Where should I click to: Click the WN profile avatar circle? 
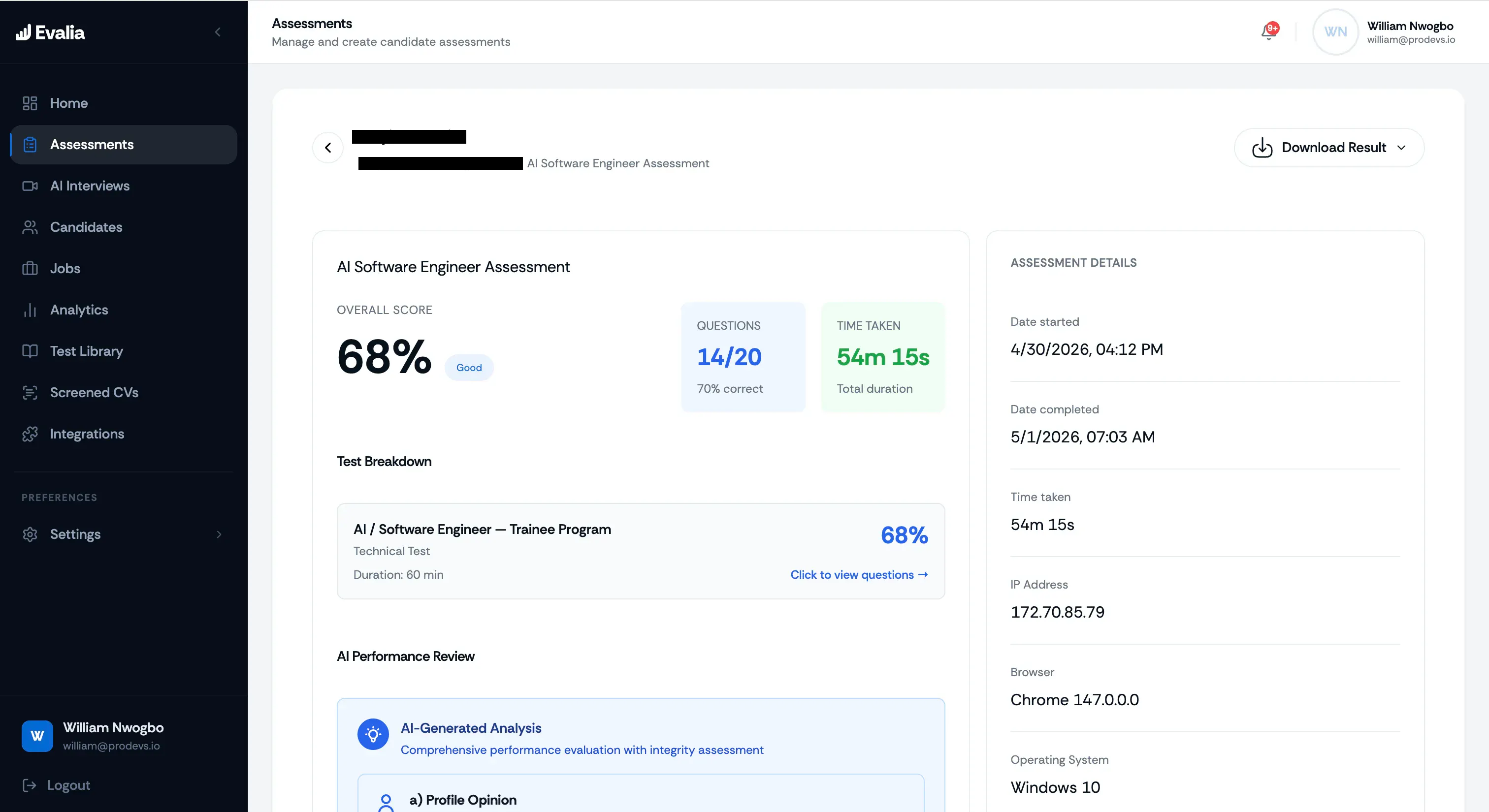click(1335, 32)
